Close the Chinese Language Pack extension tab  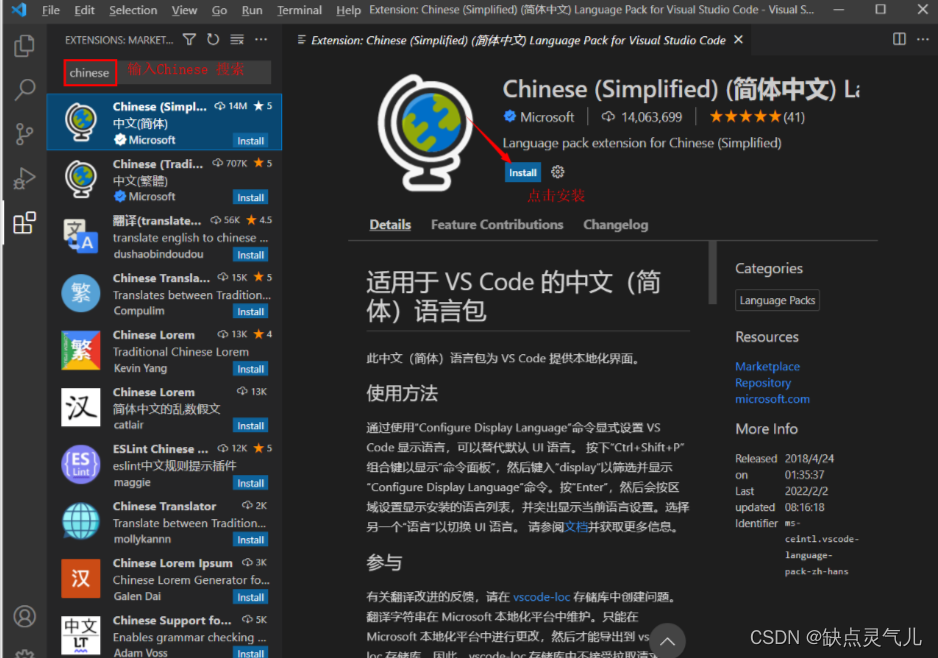click(x=739, y=39)
